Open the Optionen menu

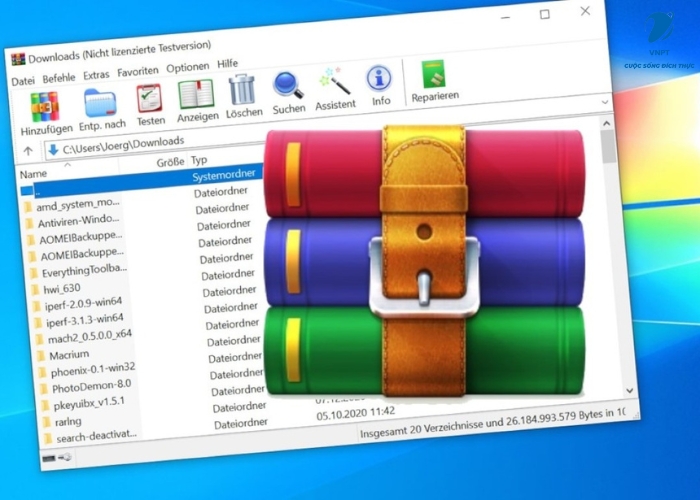pos(188,68)
